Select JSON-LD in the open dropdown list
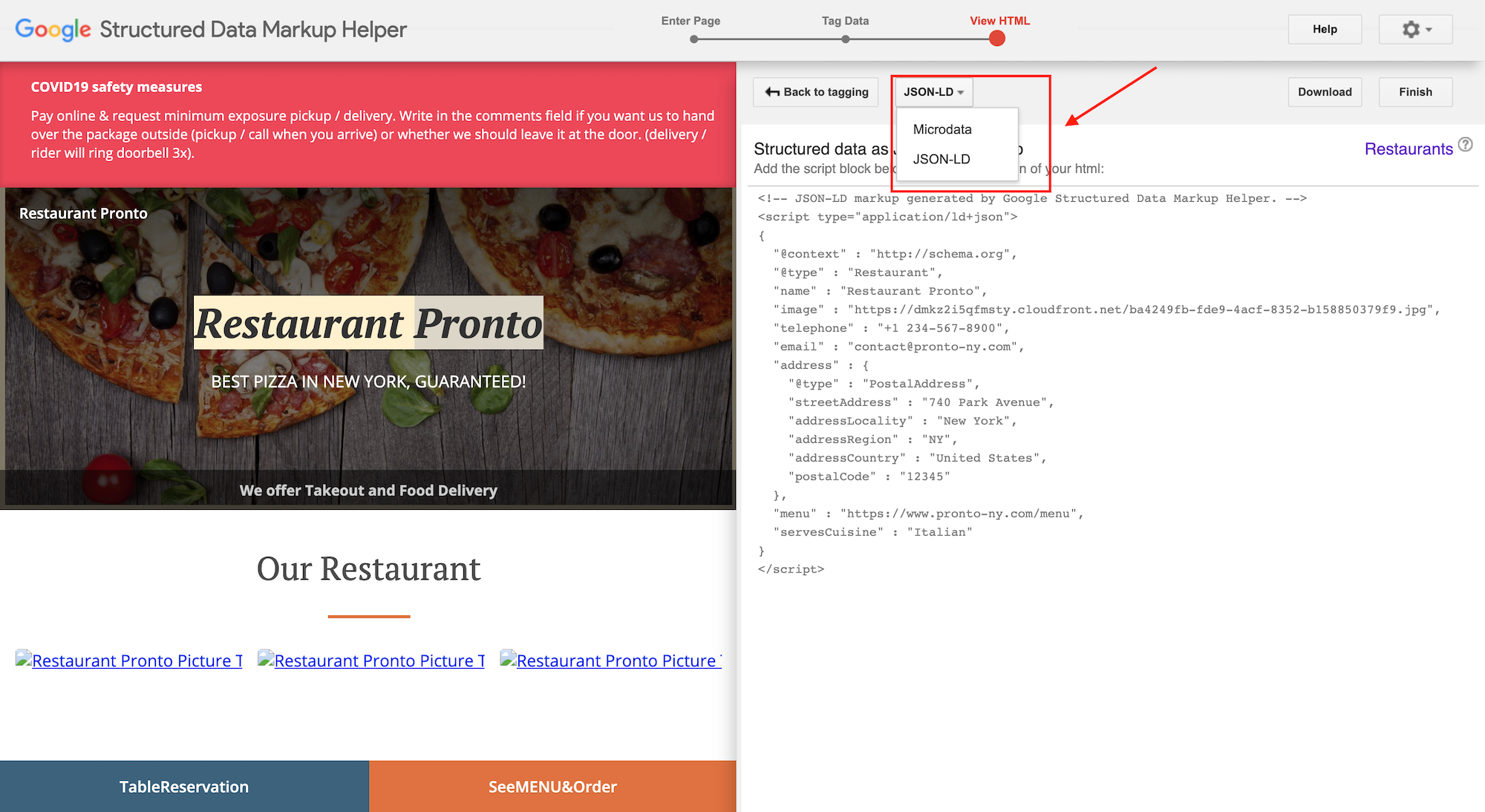 pyautogui.click(x=941, y=159)
